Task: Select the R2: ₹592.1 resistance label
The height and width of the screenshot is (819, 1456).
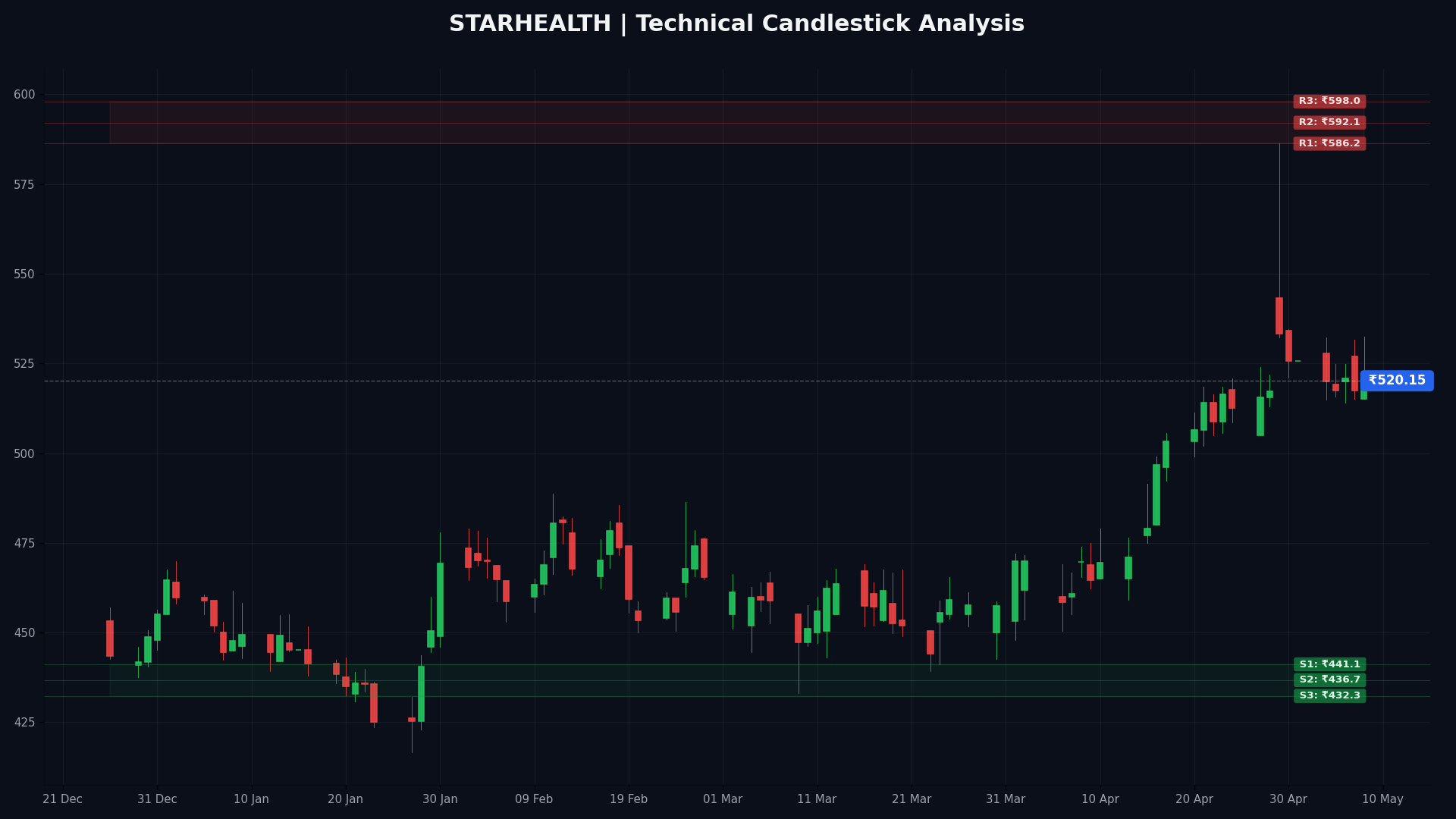Action: (x=1329, y=123)
